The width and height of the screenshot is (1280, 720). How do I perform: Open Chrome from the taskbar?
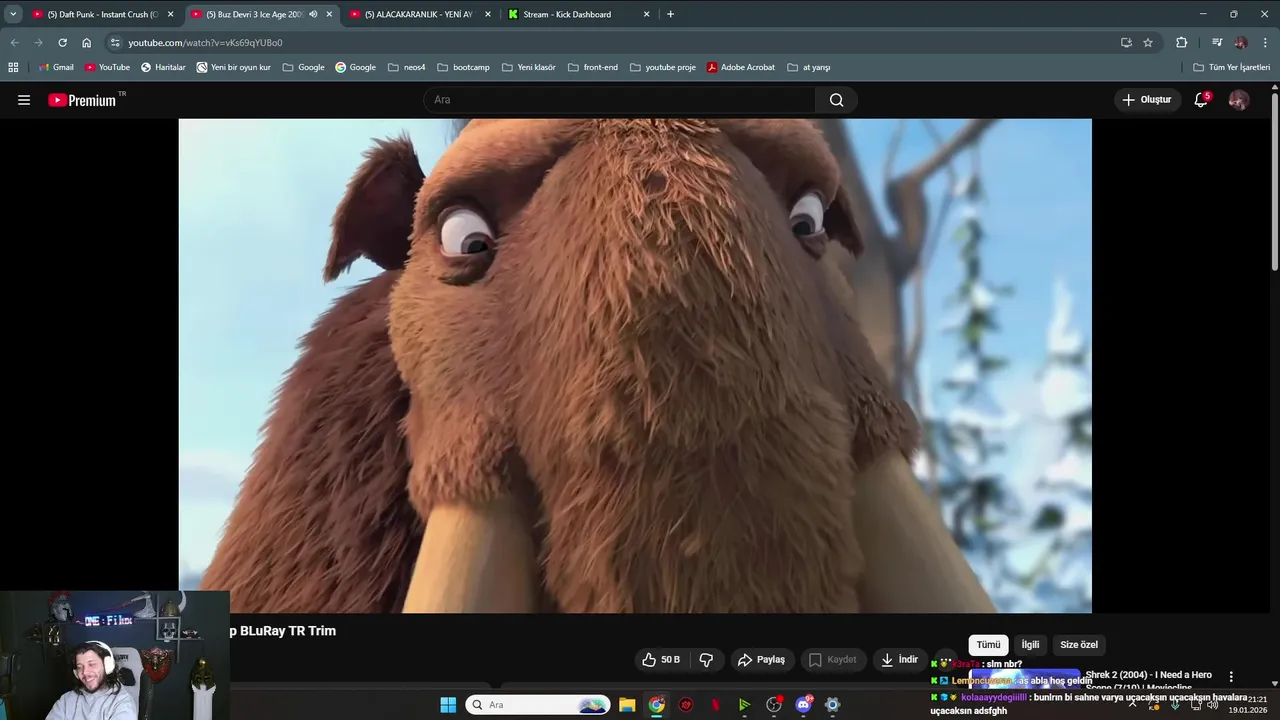pos(656,705)
